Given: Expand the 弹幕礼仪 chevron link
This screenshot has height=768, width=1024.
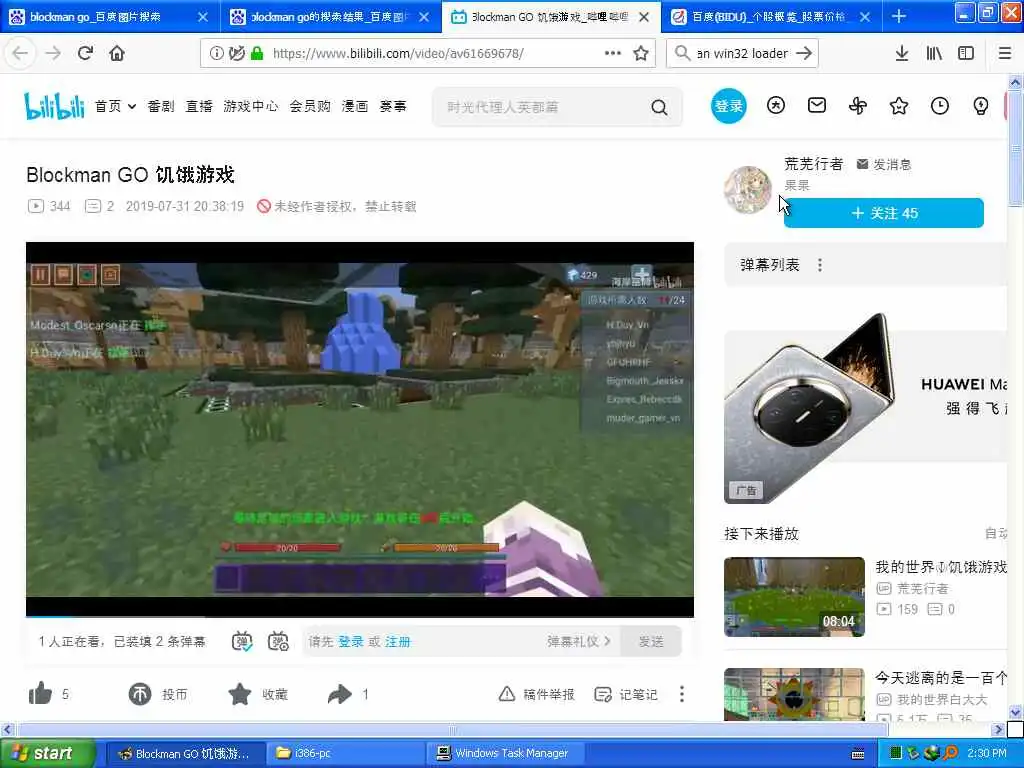Looking at the screenshot, I should (x=579, y=641).
